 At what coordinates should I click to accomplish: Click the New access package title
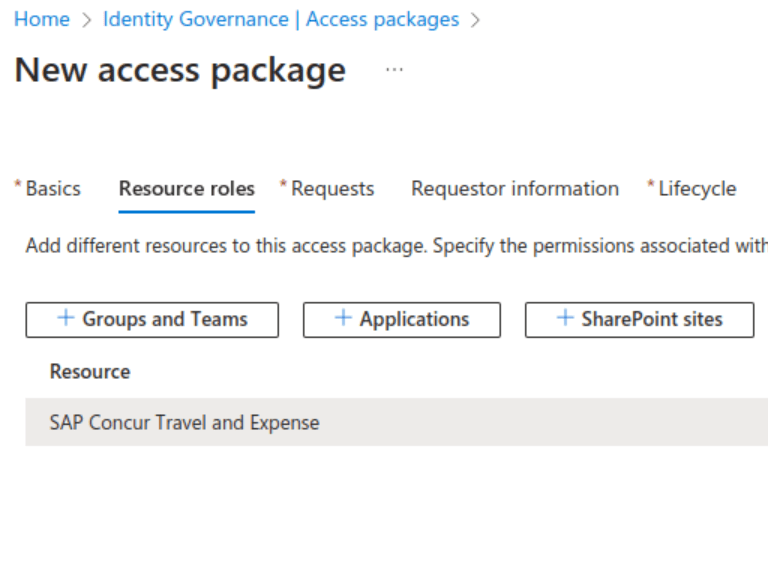tap(180, 70)
